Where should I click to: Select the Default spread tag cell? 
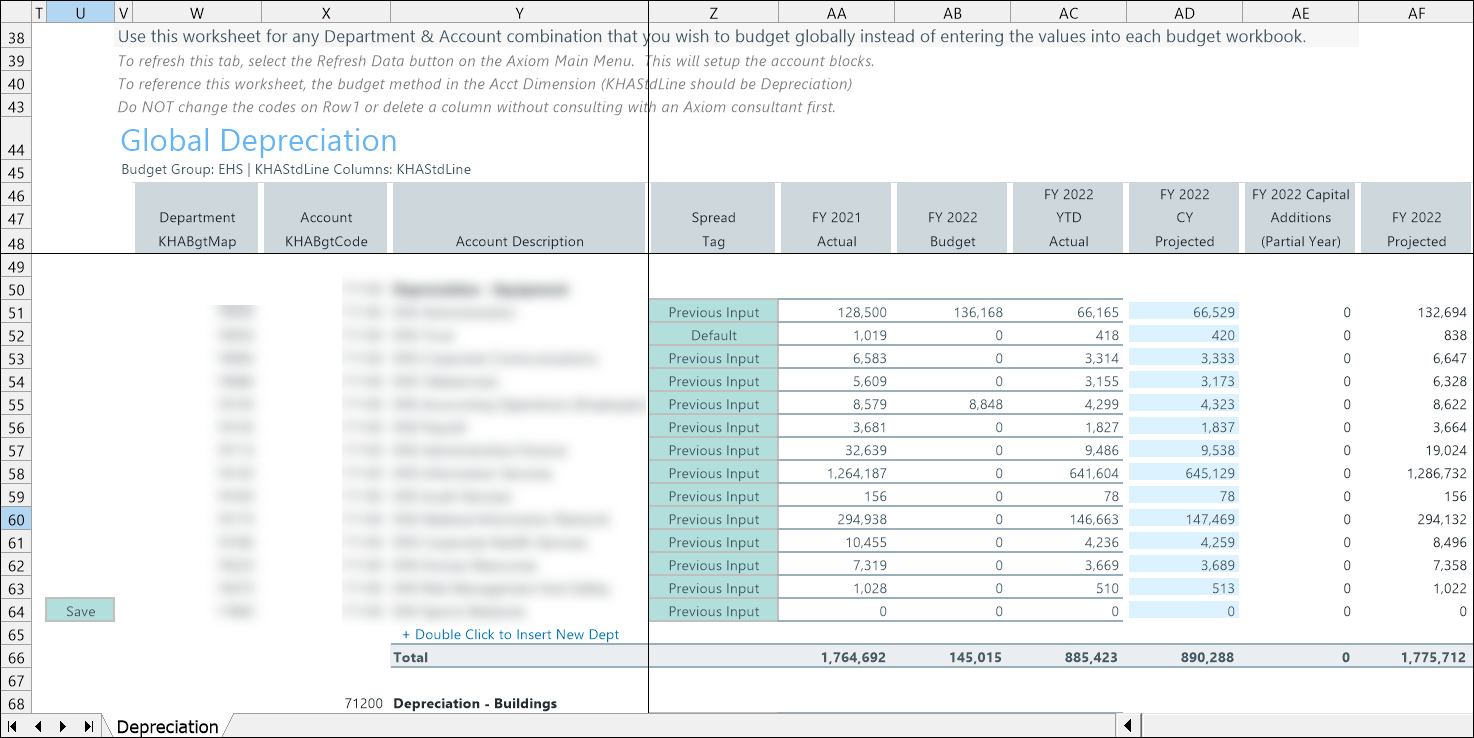(713, 336)
